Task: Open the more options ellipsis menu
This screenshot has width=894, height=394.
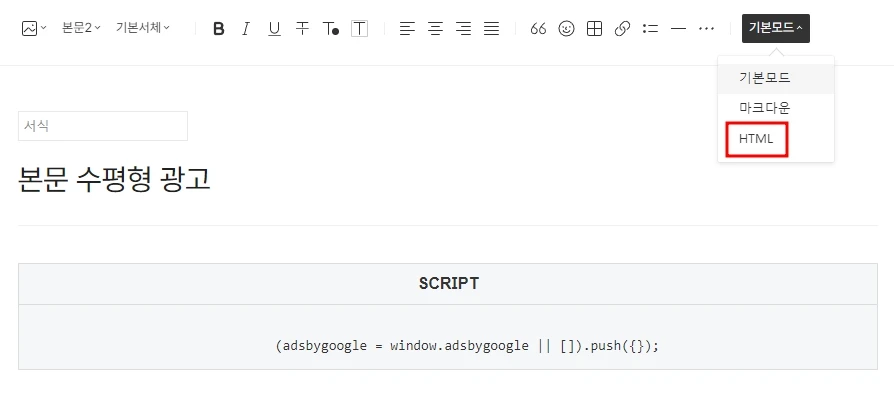Action: point(706,29)
